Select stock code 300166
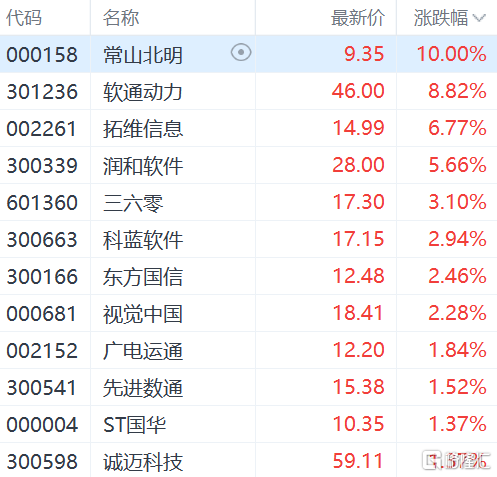This screenshot has height=477, width=497. pos(42,277)
